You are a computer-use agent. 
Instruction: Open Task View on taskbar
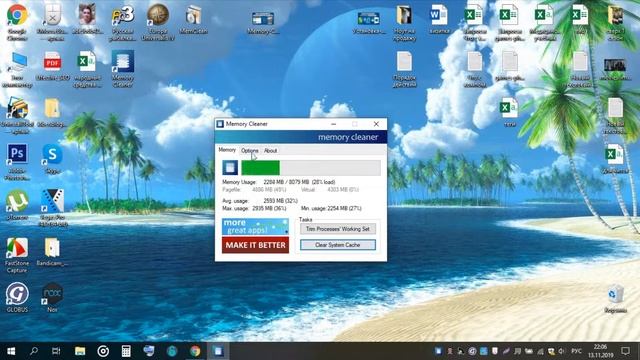(x=56, y=351)
